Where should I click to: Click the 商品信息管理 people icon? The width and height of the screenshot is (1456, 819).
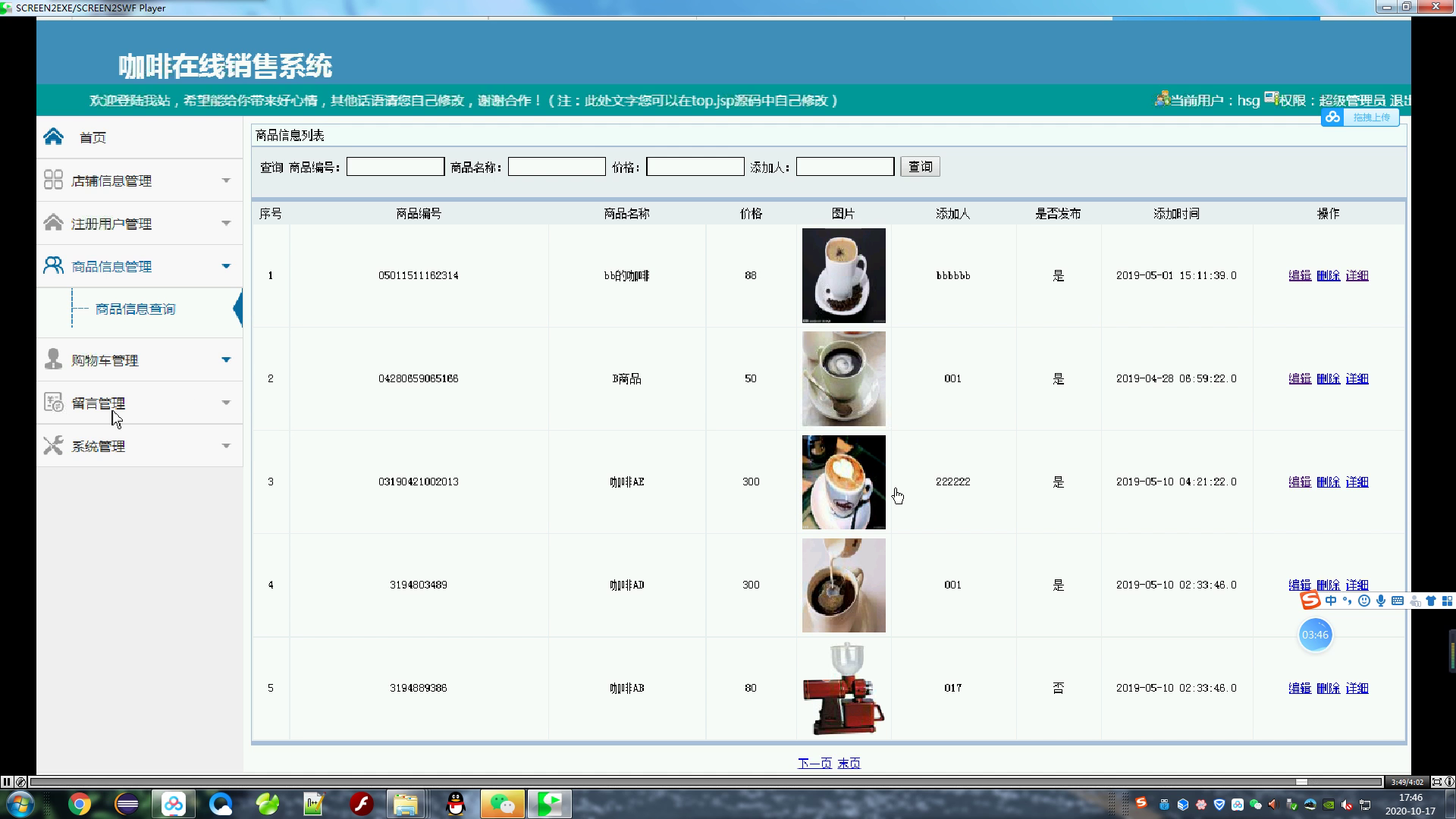click(x=53, y=265)
